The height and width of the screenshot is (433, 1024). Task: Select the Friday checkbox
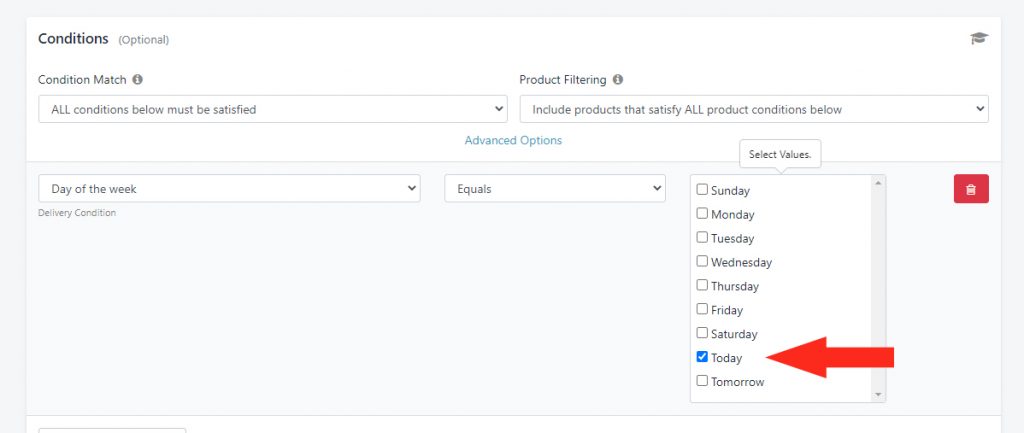pyautogui.click(x=702, y=309)
